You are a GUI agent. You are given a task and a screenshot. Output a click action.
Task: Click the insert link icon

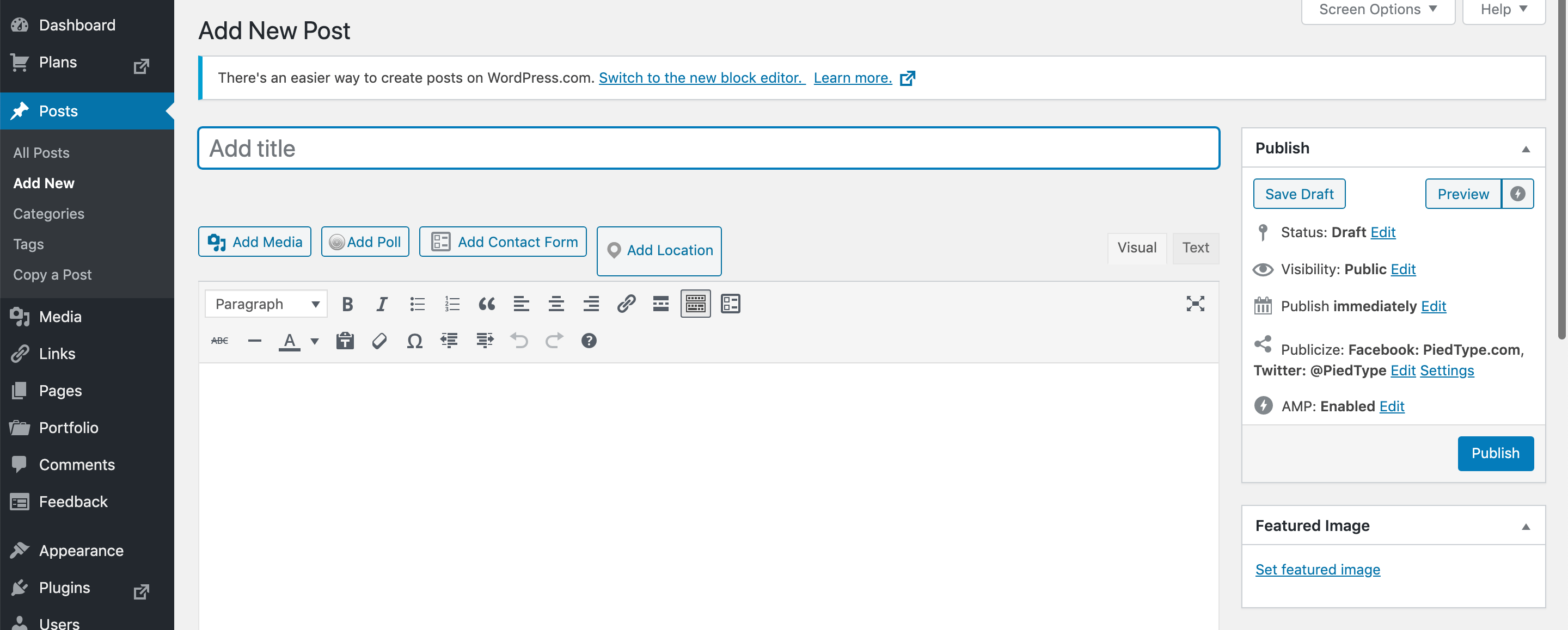626,304
